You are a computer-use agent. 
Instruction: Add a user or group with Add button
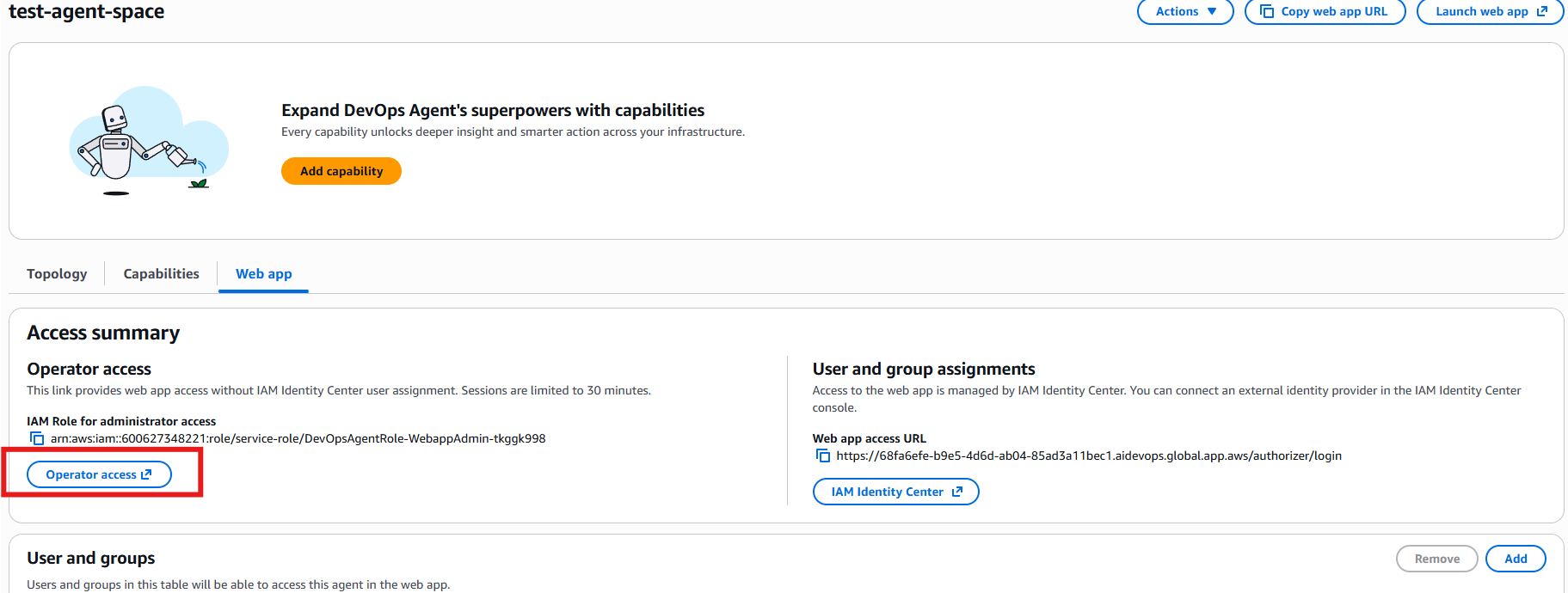(1515, 559)
